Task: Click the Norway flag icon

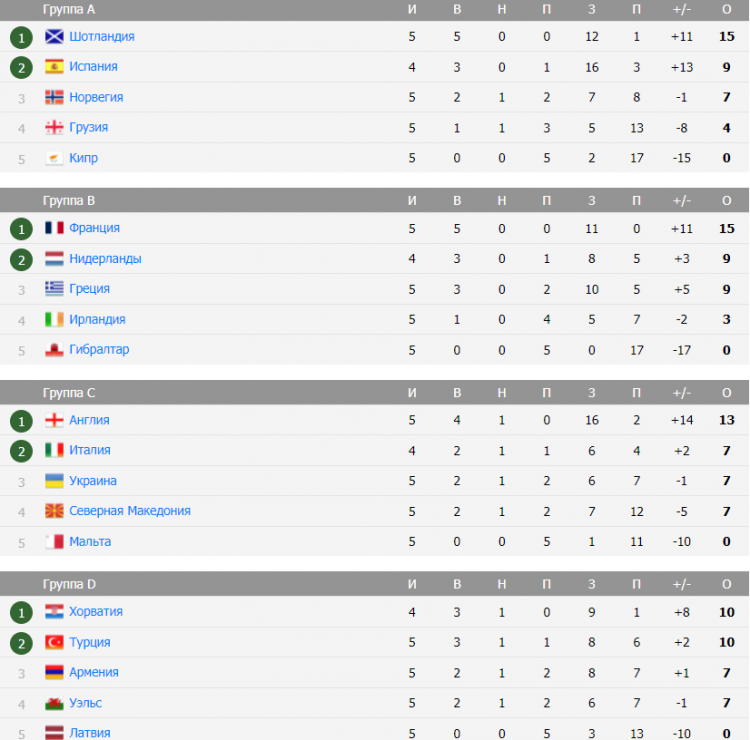Action: coord(54,97)
